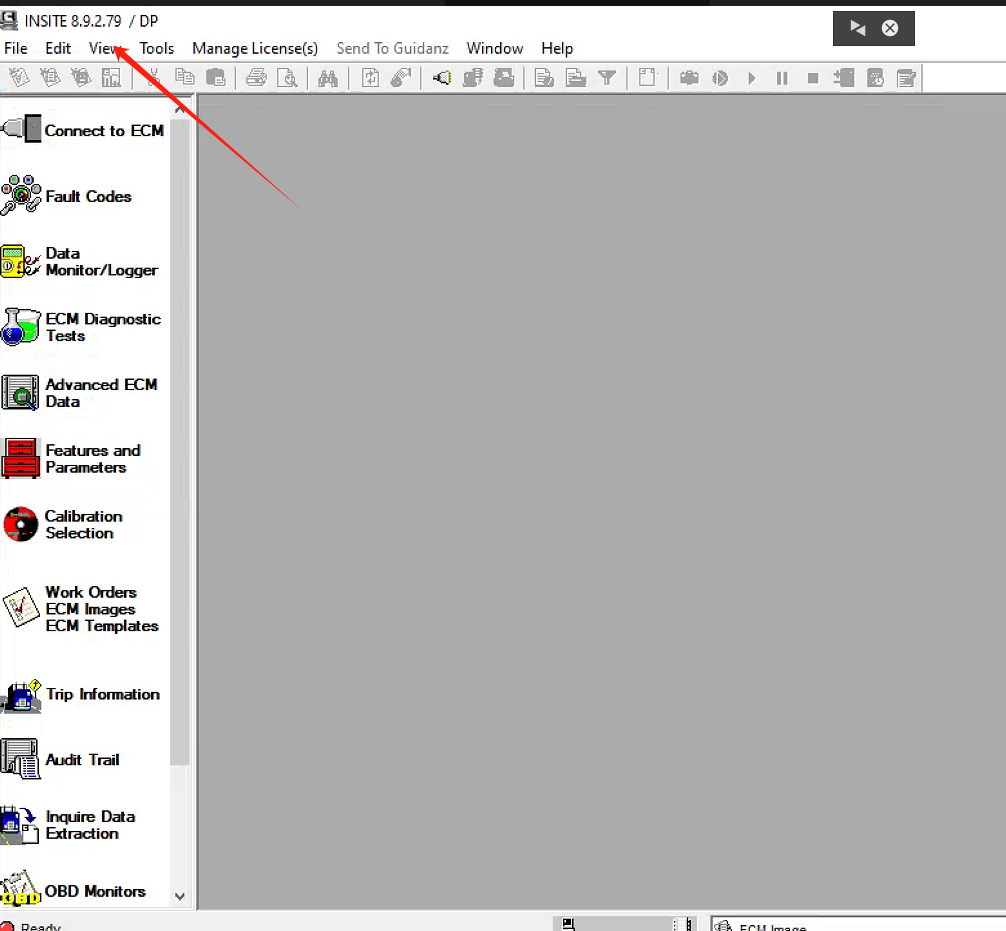
Task: Open Work Orders ECM Images Templates
Action: click(80, 608)
